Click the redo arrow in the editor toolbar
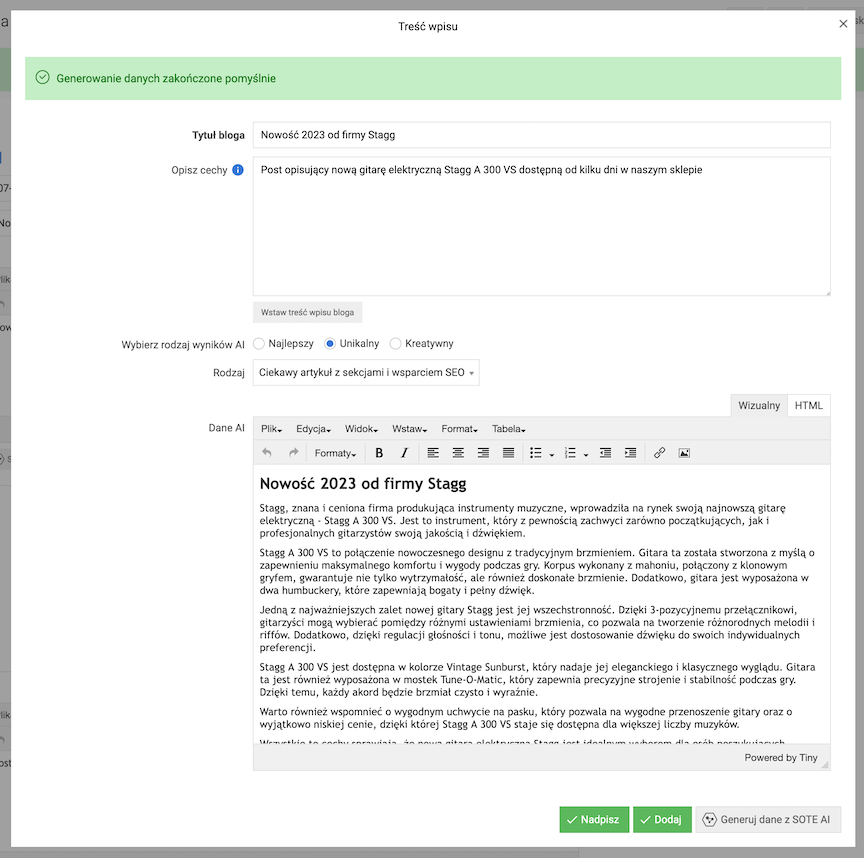 click(x=293, y=453)
